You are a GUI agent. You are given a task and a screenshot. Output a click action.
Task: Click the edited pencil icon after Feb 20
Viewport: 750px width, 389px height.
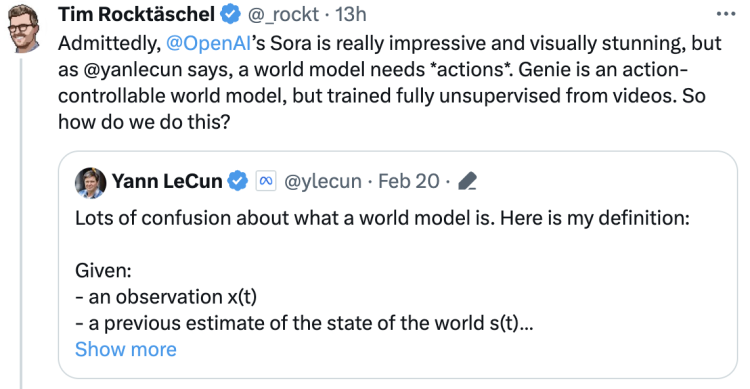467,181
